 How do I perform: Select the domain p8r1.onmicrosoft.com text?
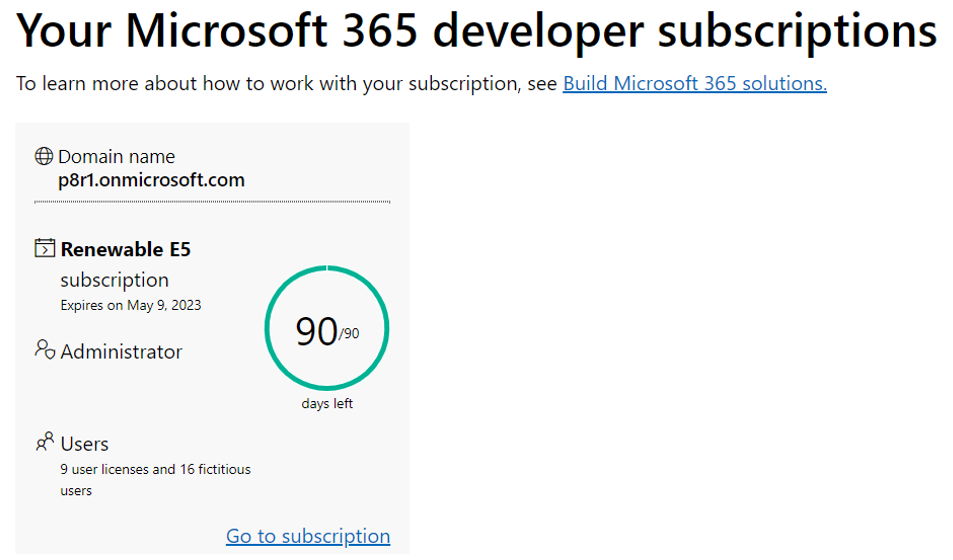coord(151,180)
